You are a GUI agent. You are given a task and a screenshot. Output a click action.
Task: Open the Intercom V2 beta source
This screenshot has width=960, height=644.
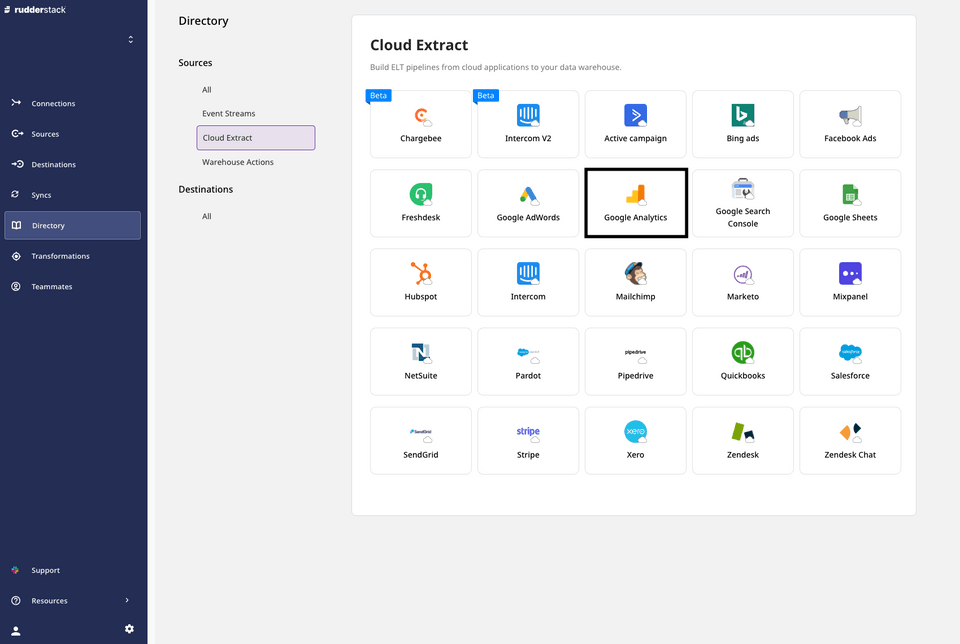[x=528, y=124]
